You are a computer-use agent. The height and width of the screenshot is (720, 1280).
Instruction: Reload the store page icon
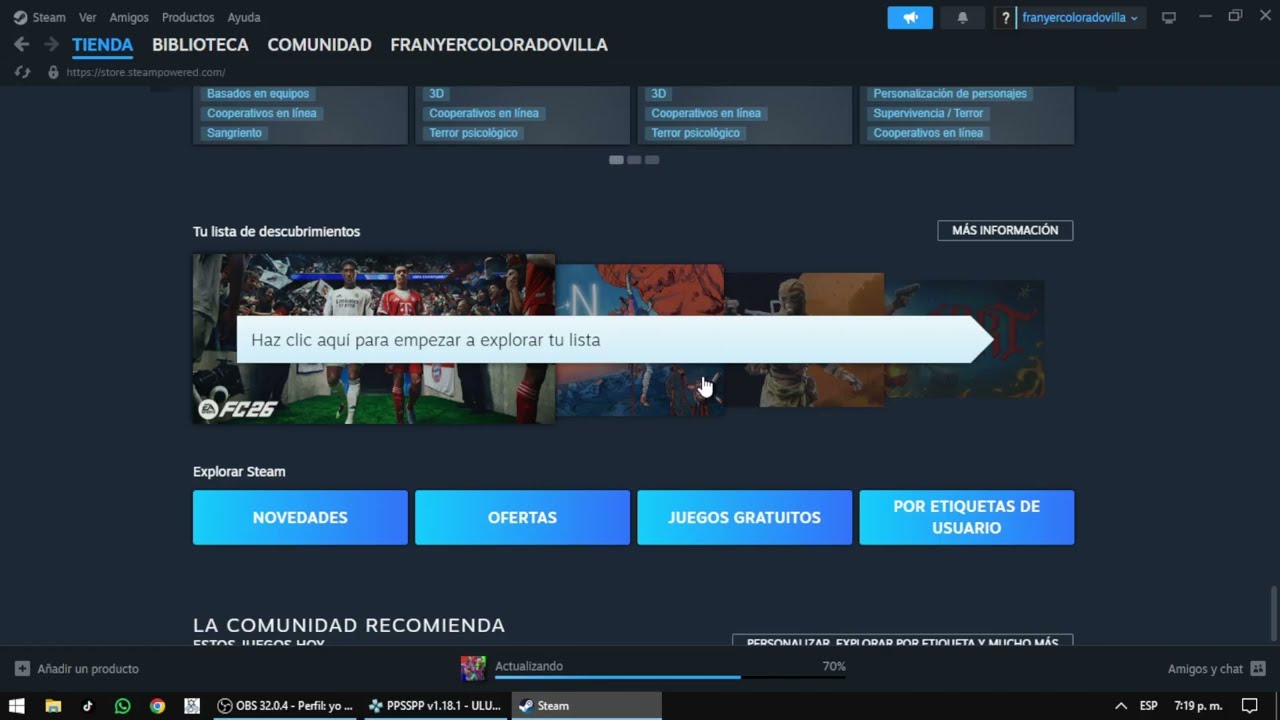click(x=24, y=72)
